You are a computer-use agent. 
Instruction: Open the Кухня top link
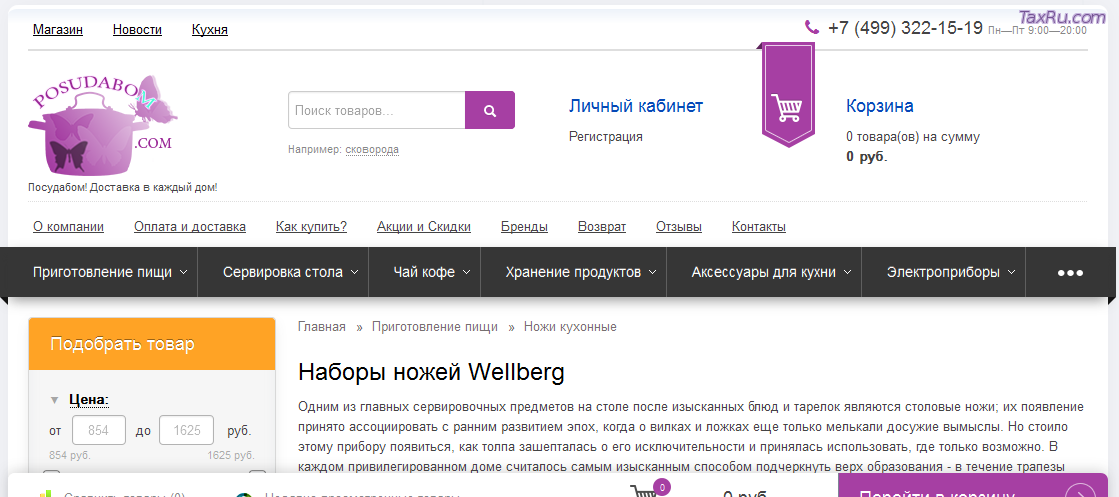coord(210,29)
